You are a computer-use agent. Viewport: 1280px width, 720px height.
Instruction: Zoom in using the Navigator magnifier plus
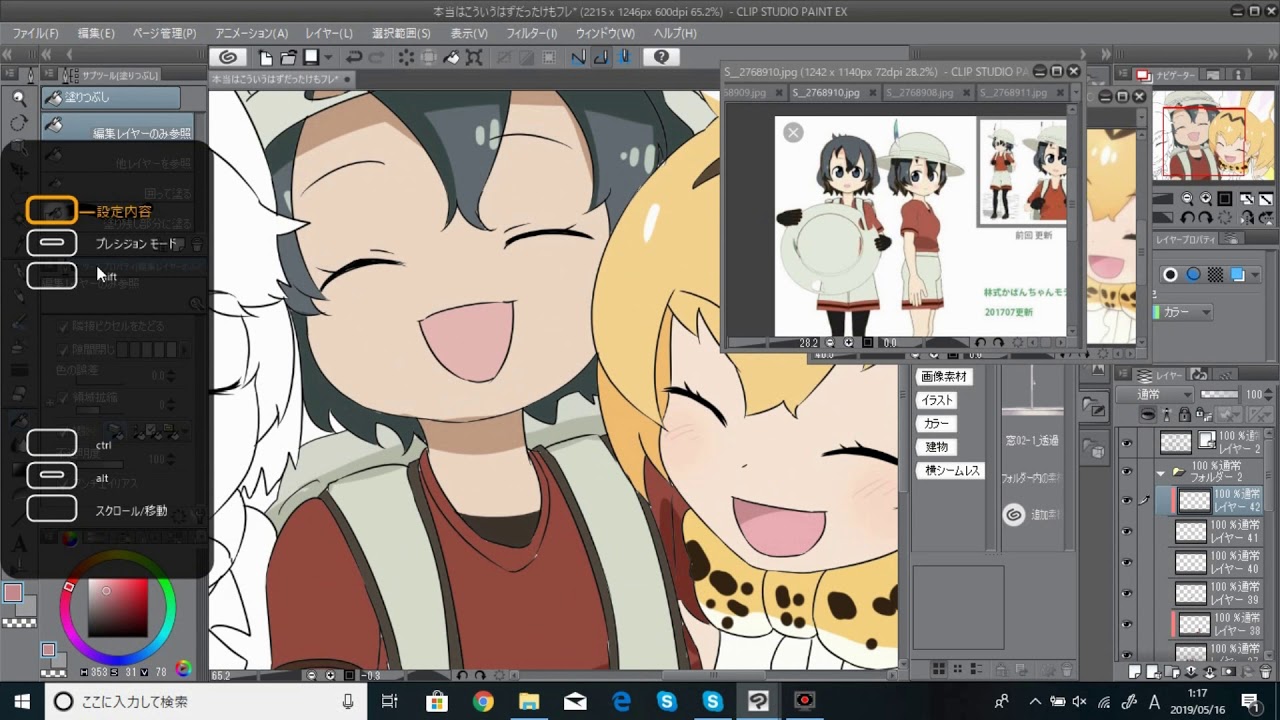1207,200
